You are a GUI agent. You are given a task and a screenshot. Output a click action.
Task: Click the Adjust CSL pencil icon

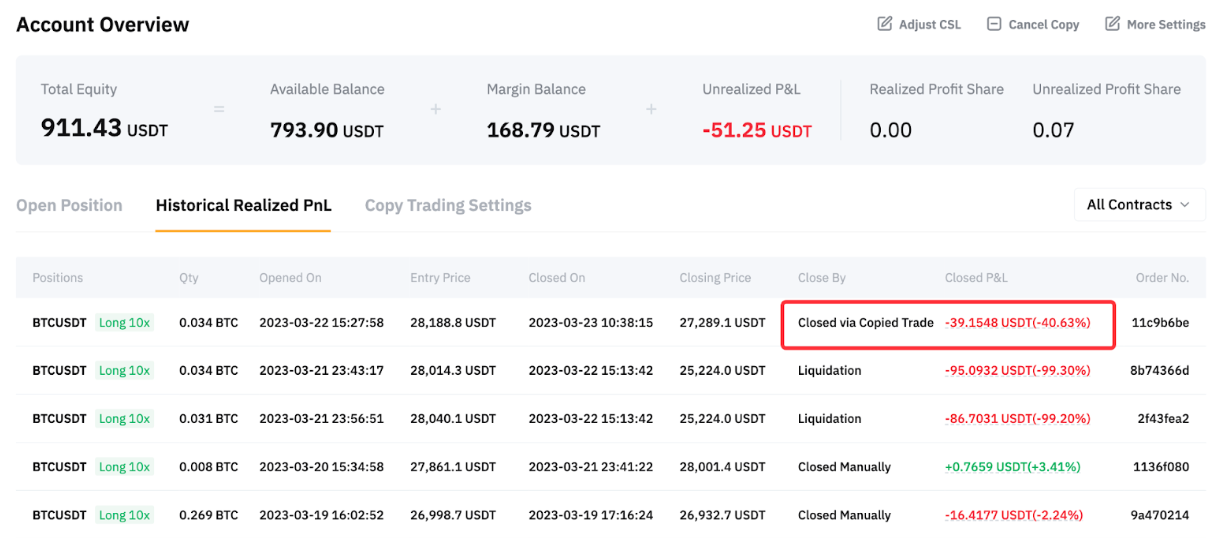click(x=884, y=24)
